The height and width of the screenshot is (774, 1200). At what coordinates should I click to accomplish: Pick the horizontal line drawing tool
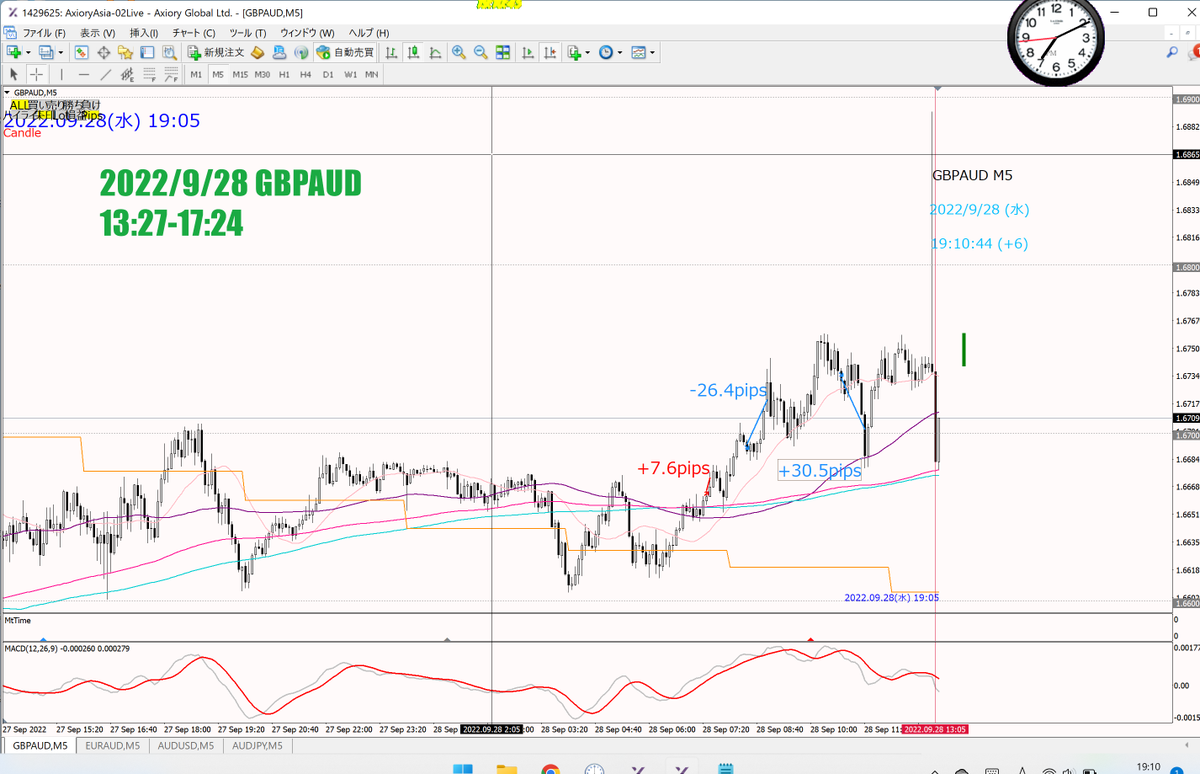pos(84,74)
